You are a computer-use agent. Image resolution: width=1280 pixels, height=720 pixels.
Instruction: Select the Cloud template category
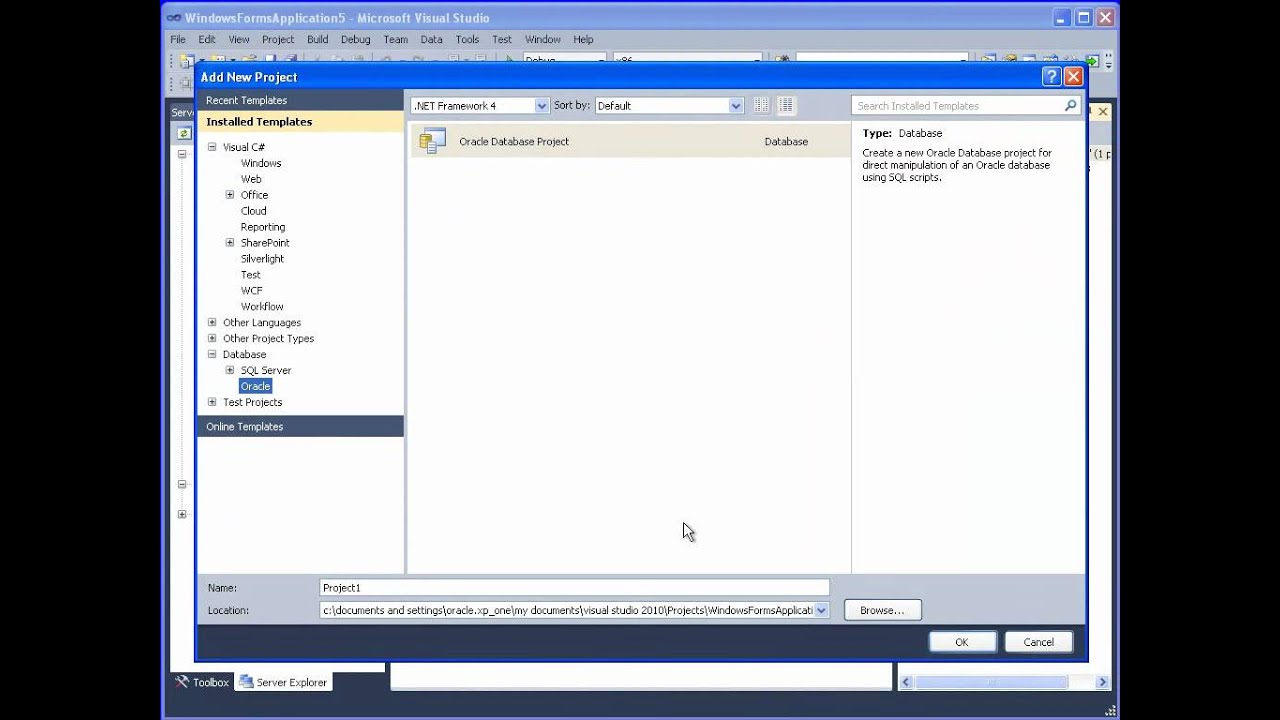tap(254, 211)
